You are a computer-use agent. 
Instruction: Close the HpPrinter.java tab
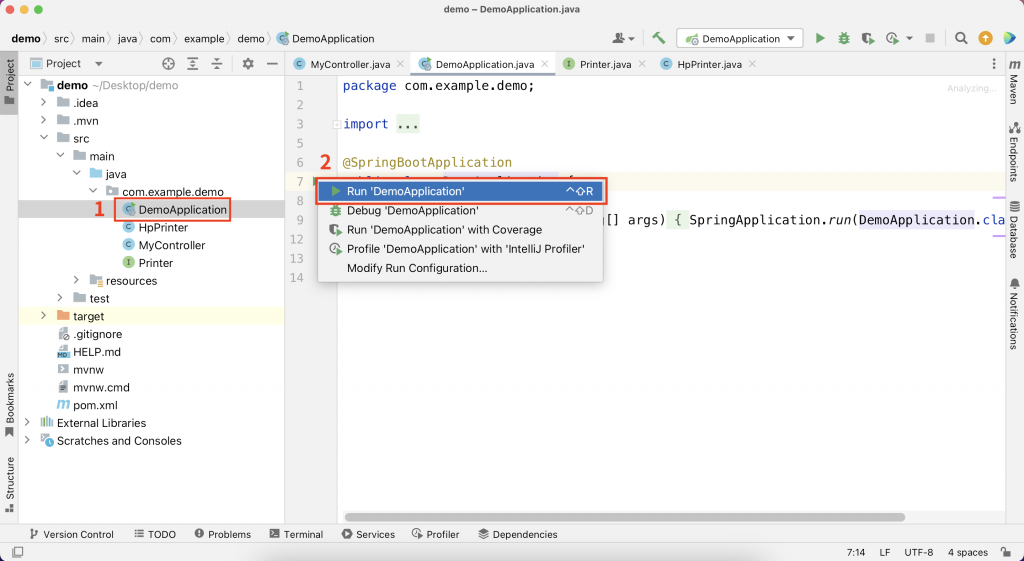point(752,64)
